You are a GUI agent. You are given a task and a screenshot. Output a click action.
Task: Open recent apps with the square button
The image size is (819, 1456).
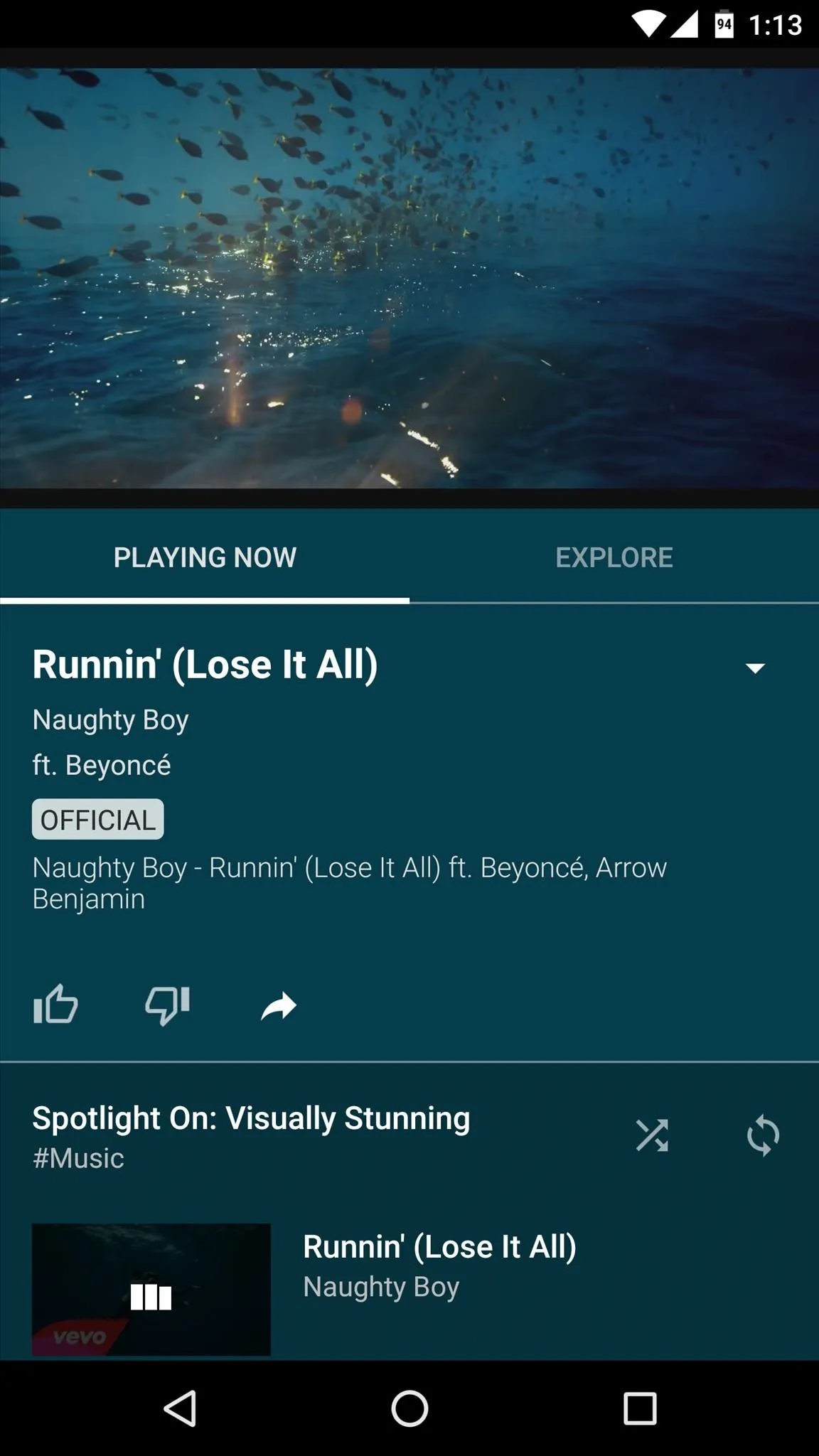pyautogui.click(x=640, y=1408)
